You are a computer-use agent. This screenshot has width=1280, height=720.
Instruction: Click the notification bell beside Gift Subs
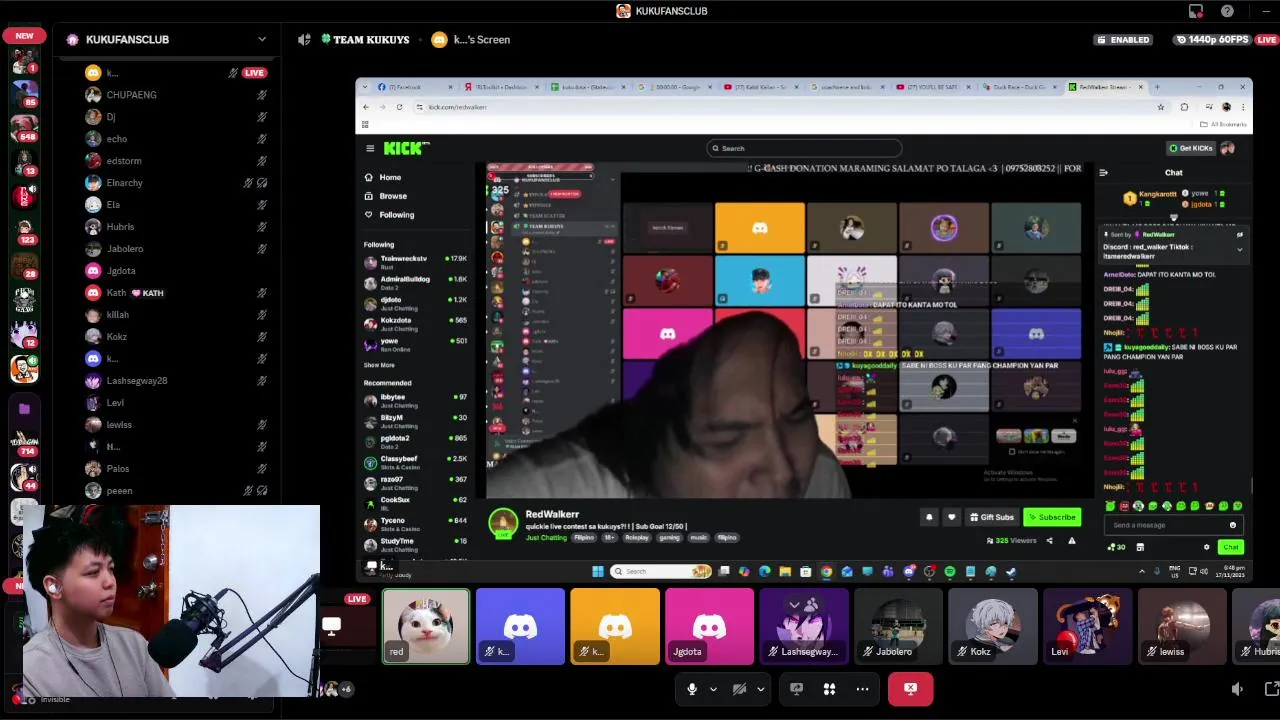[x=929, y=517]
